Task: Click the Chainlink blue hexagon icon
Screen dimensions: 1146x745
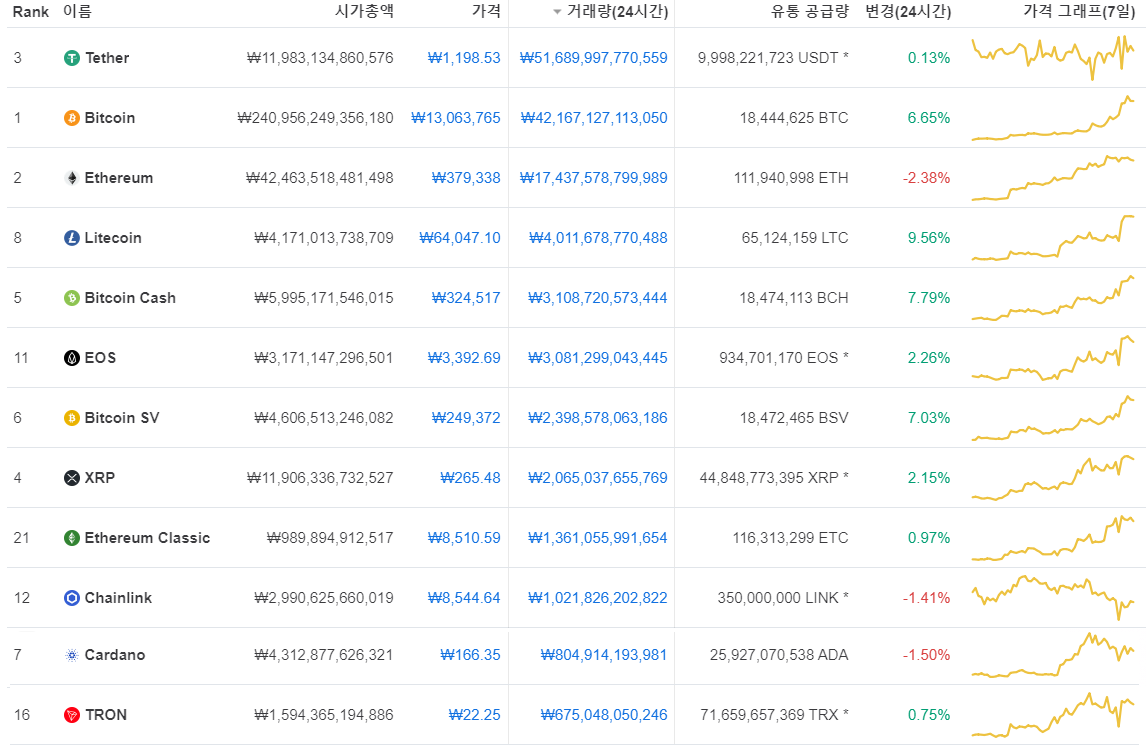Action: [x=72, y=597]
